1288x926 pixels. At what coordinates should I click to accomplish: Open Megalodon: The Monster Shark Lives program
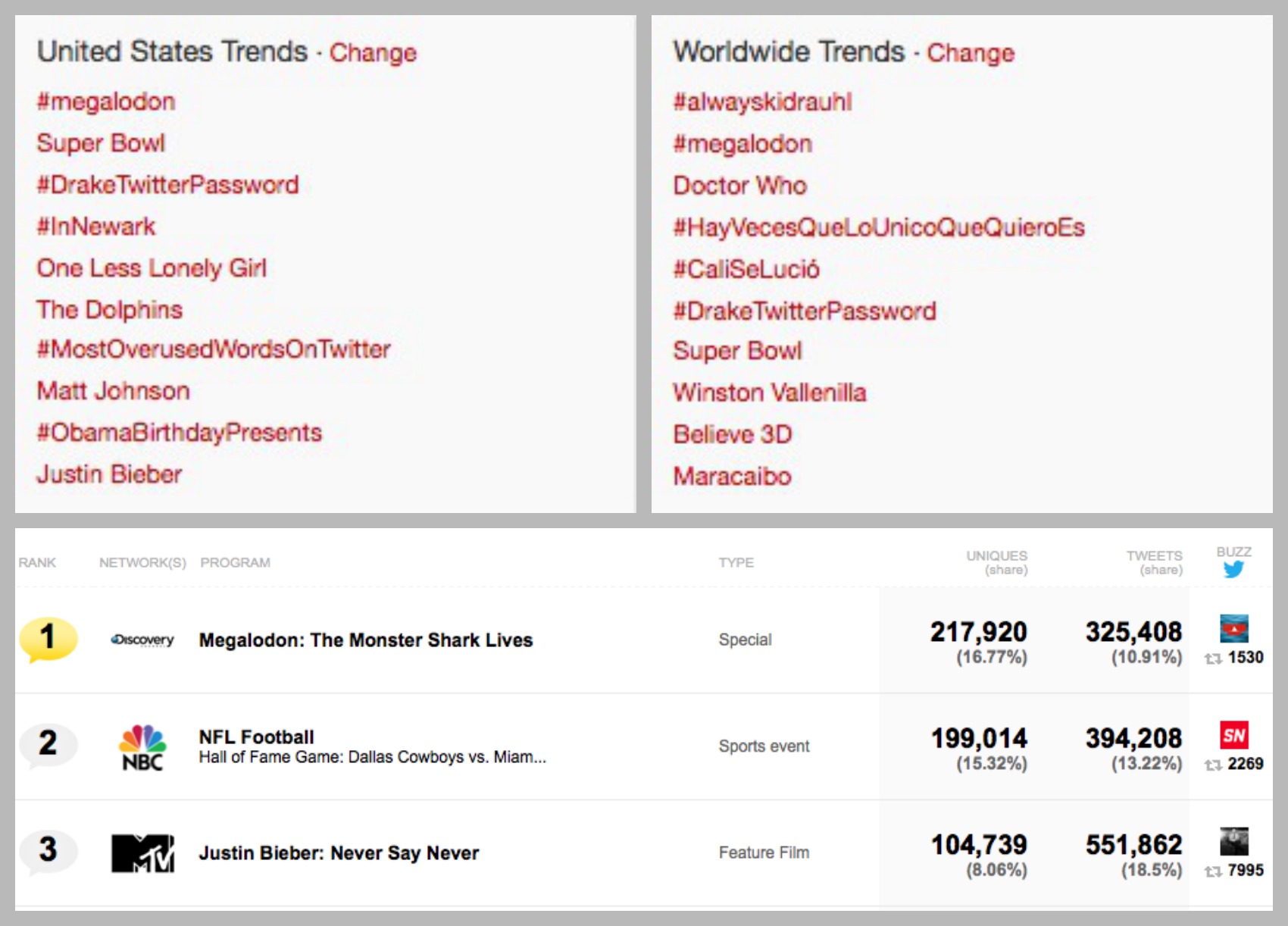(366, 640)
